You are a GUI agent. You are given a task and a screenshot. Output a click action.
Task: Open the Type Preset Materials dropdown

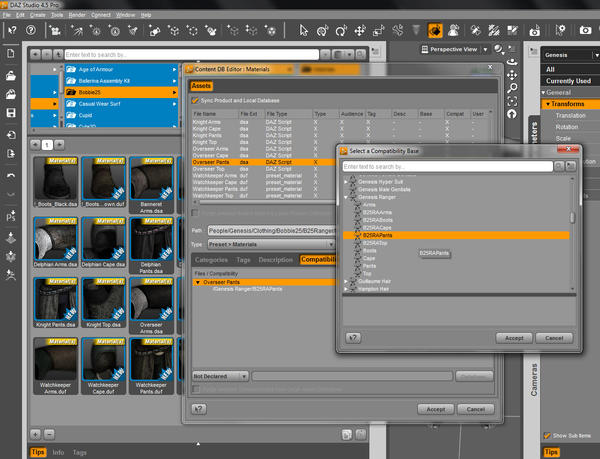pyautogui.click(x=271, y=244)
